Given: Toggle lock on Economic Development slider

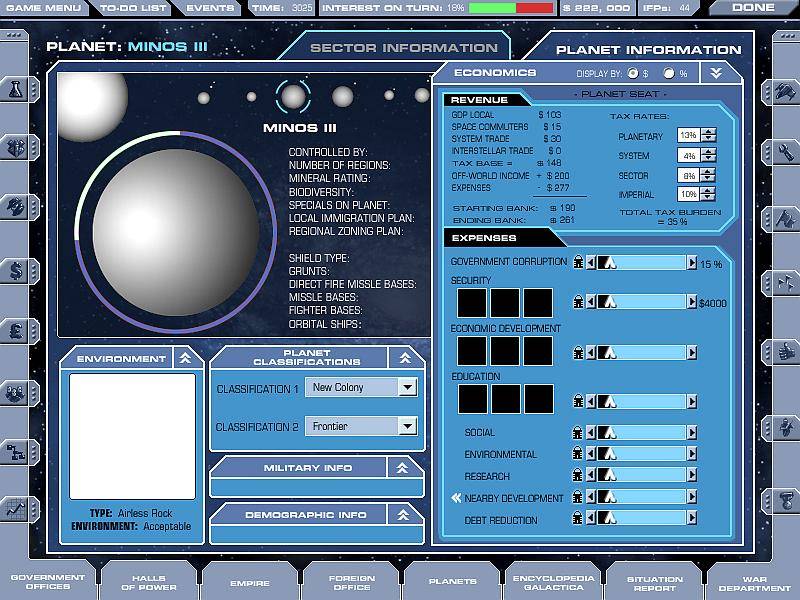Looking at the screenshot, I should coord(578,352).
